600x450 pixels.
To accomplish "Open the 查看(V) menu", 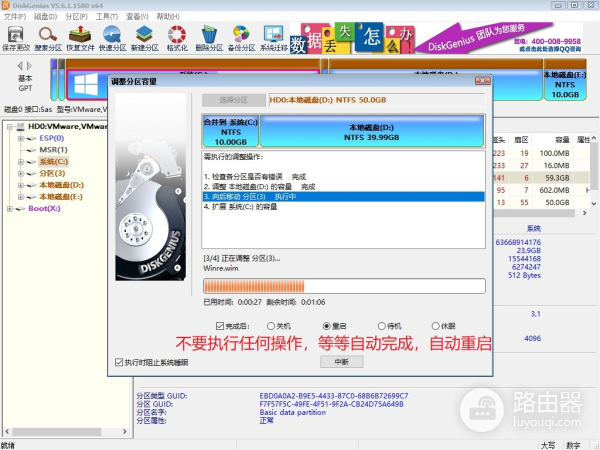I will coord(137,16).
